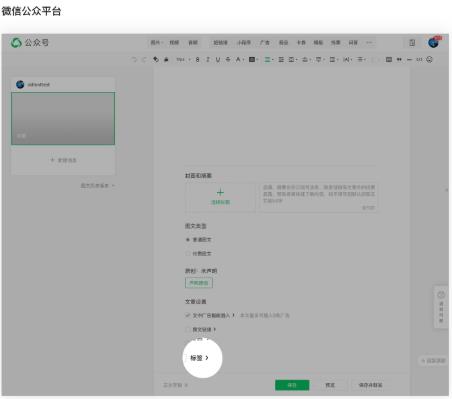Select the 普通图文 radio option
452x399 pixels.
click(x=188, y=240)
